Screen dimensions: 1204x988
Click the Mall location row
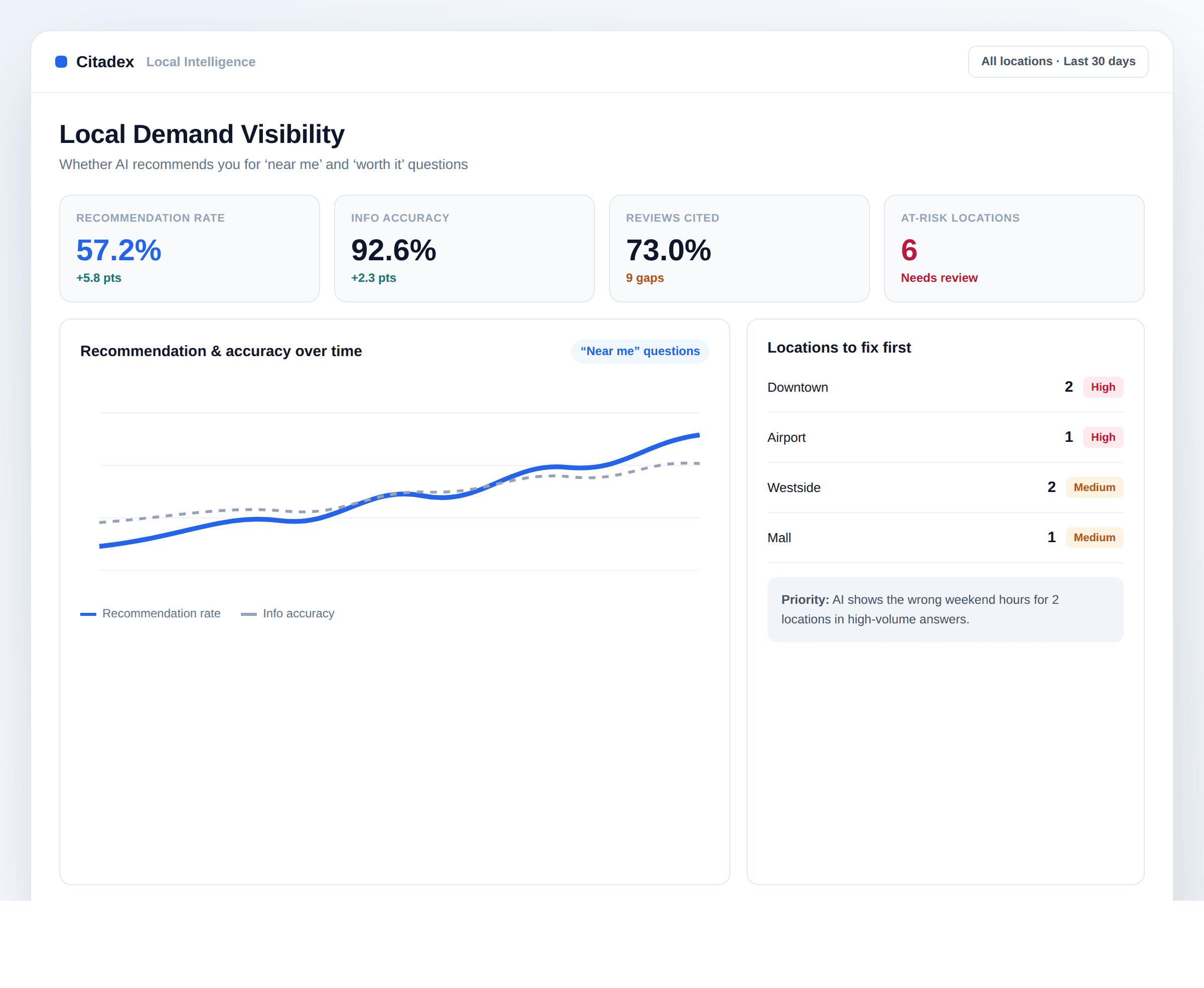click(945, 537)
